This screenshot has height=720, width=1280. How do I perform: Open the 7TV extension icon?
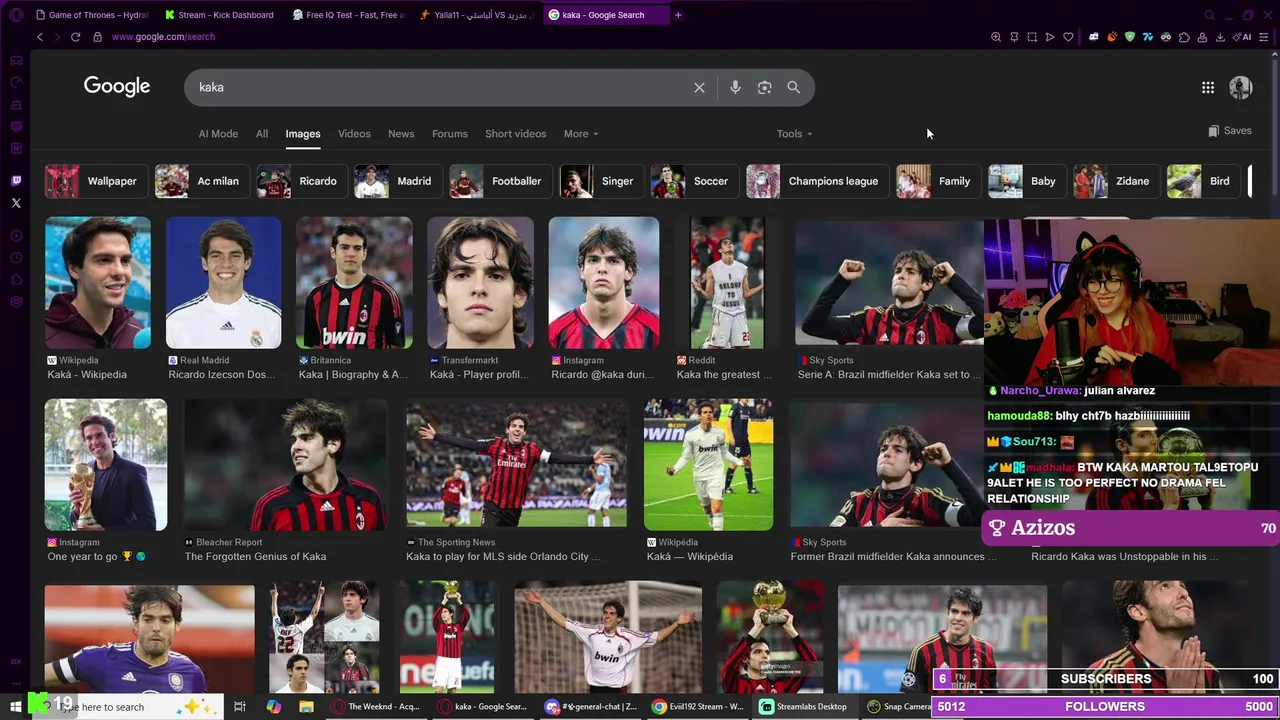tap(1148, 37)
